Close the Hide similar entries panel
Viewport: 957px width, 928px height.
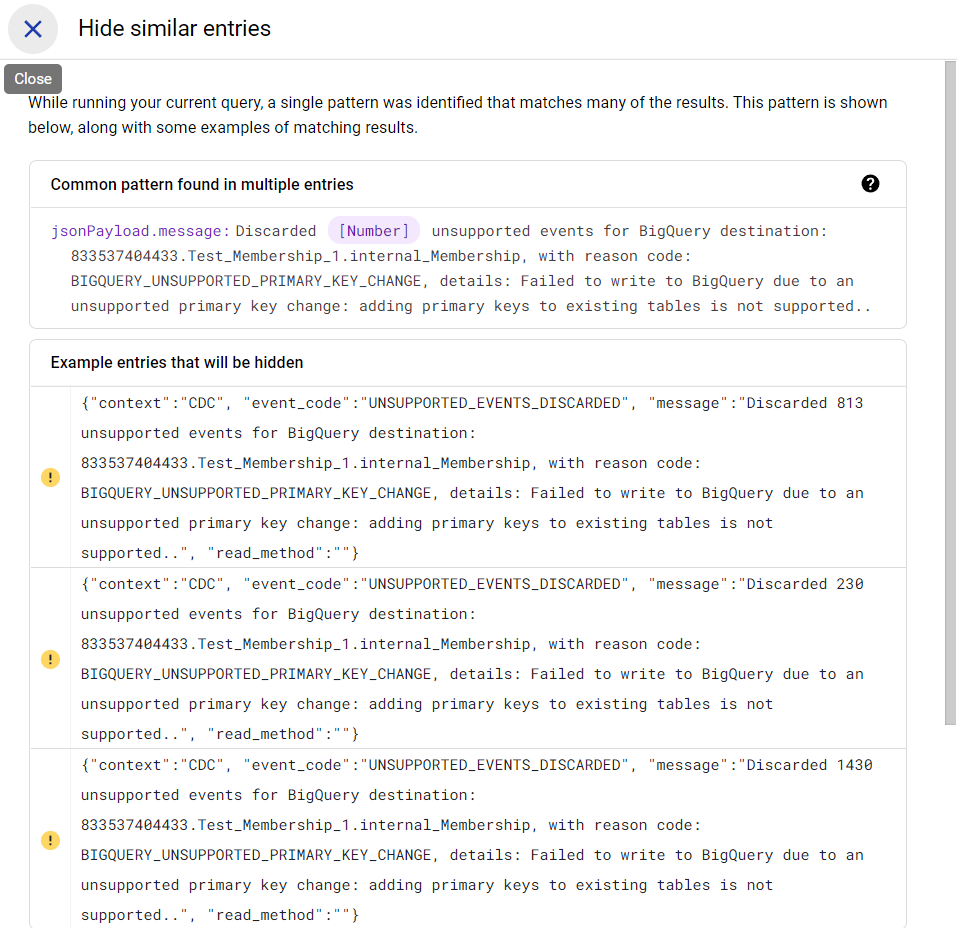(x=33, y=29)
